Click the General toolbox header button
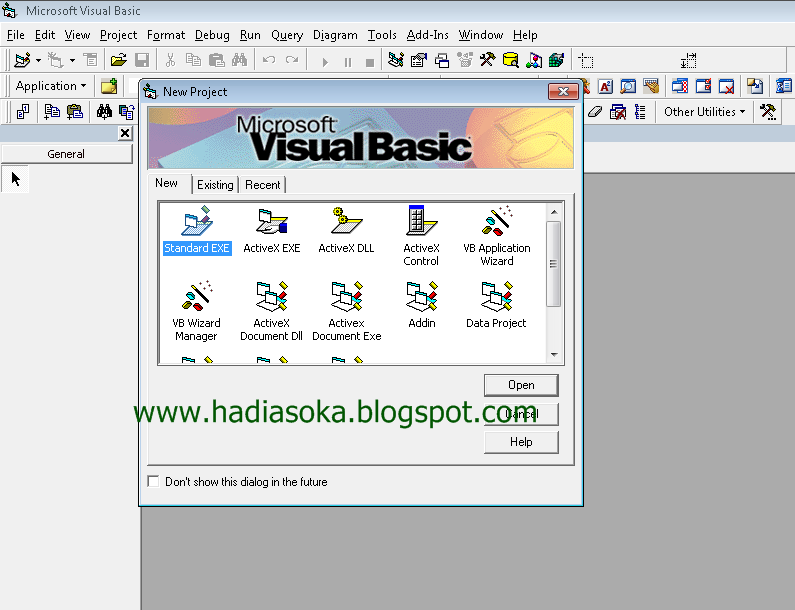Screen dimensions: 795x610 (66, 154)
